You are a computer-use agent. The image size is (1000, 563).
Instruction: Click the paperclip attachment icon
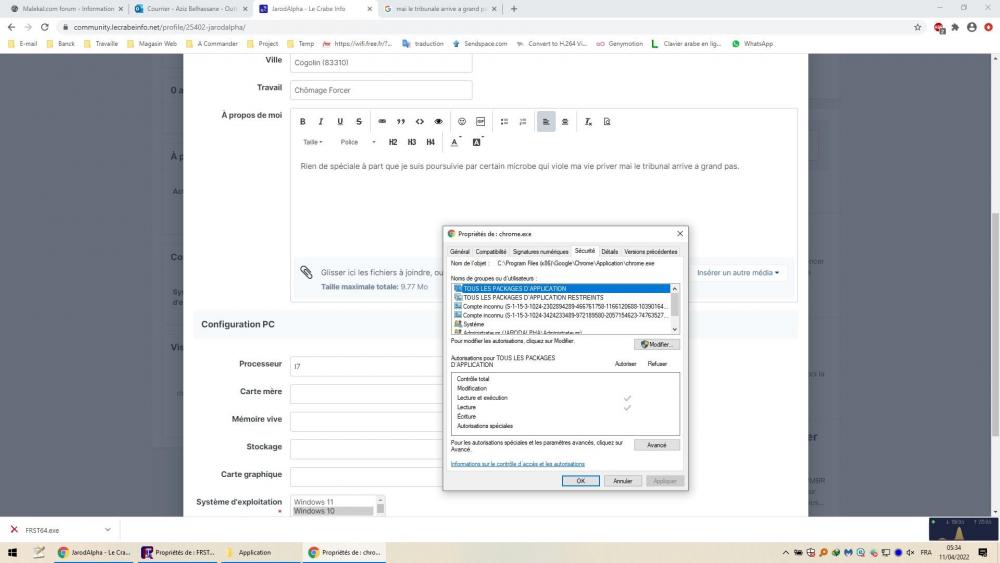pos(307,272)
